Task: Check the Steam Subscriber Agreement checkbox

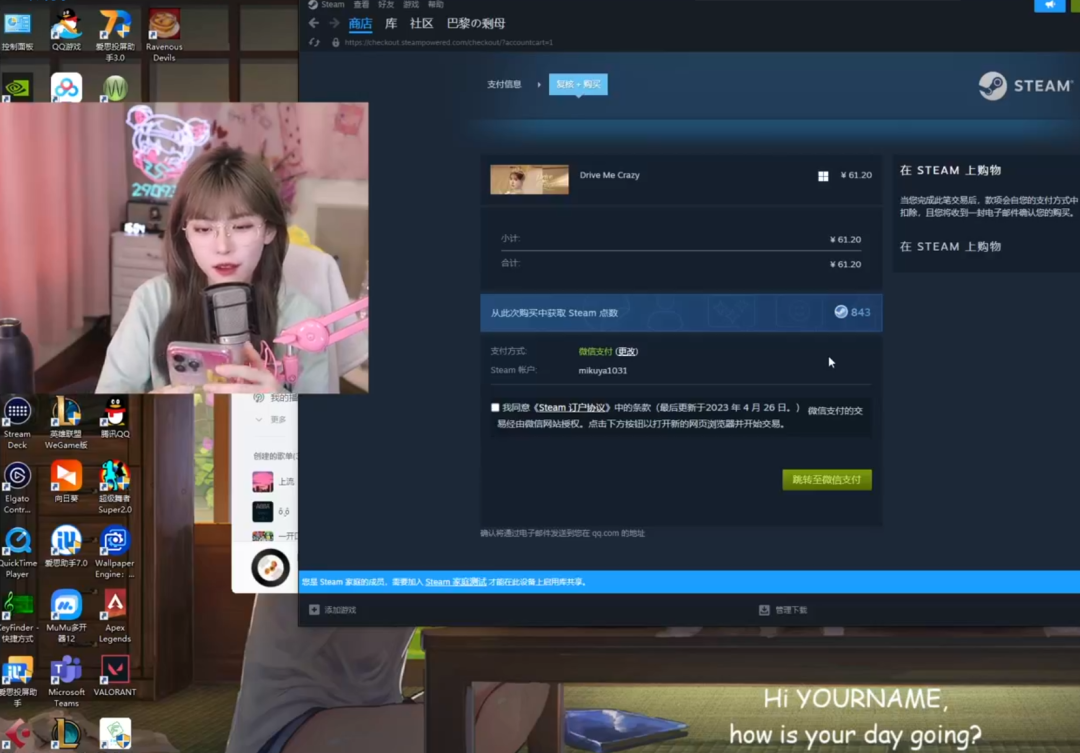Action: (x=495, y=408)
